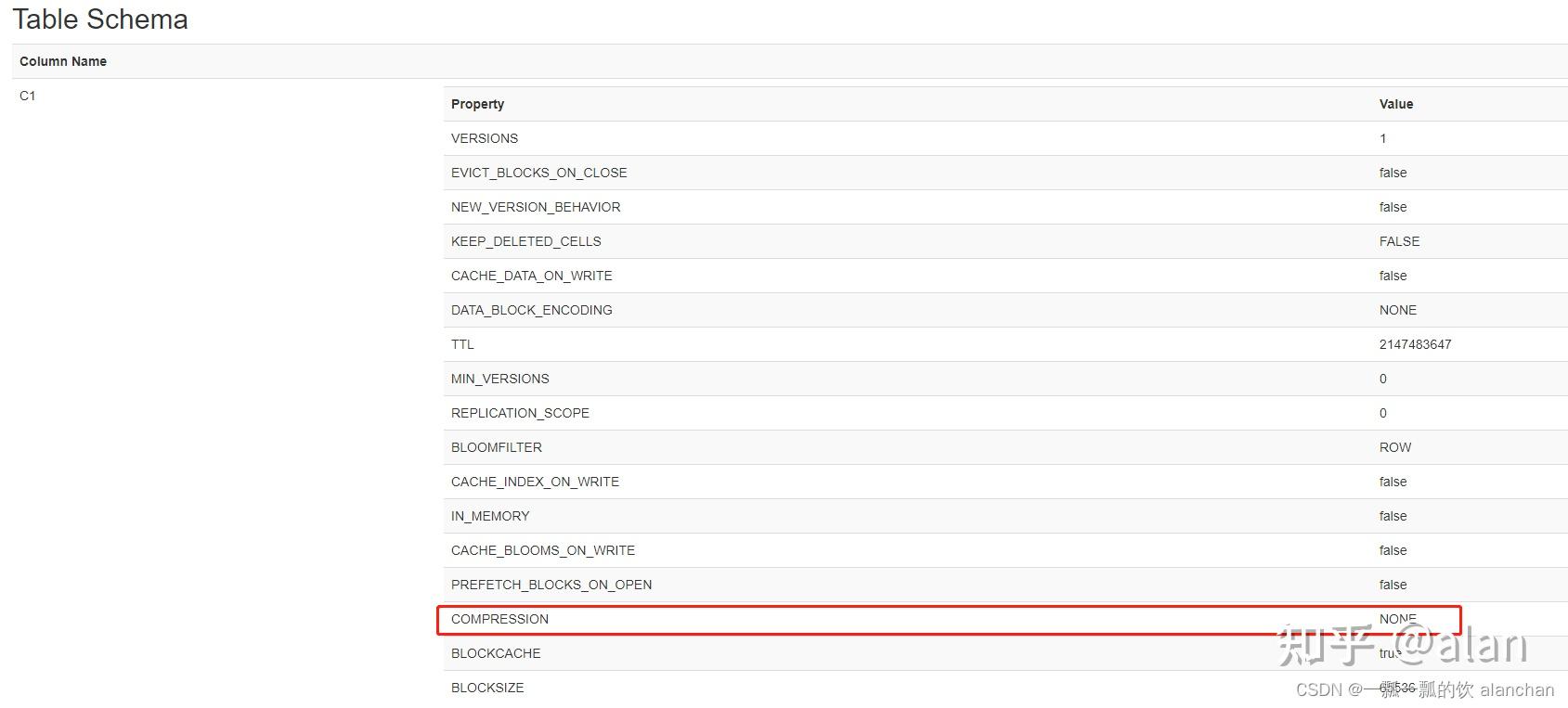This screenshot has height=708, width=1568.
Task: Select the C1 column family cell
Action: 28,96
